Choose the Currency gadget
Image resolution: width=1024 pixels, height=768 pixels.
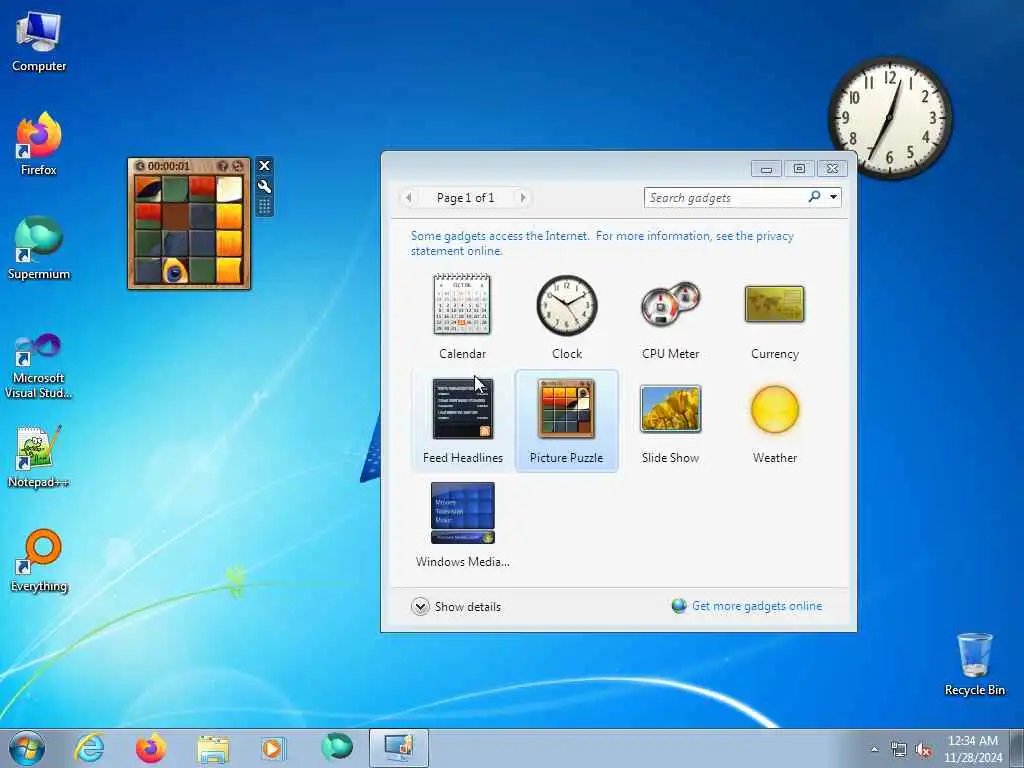(x=775, y=317)
